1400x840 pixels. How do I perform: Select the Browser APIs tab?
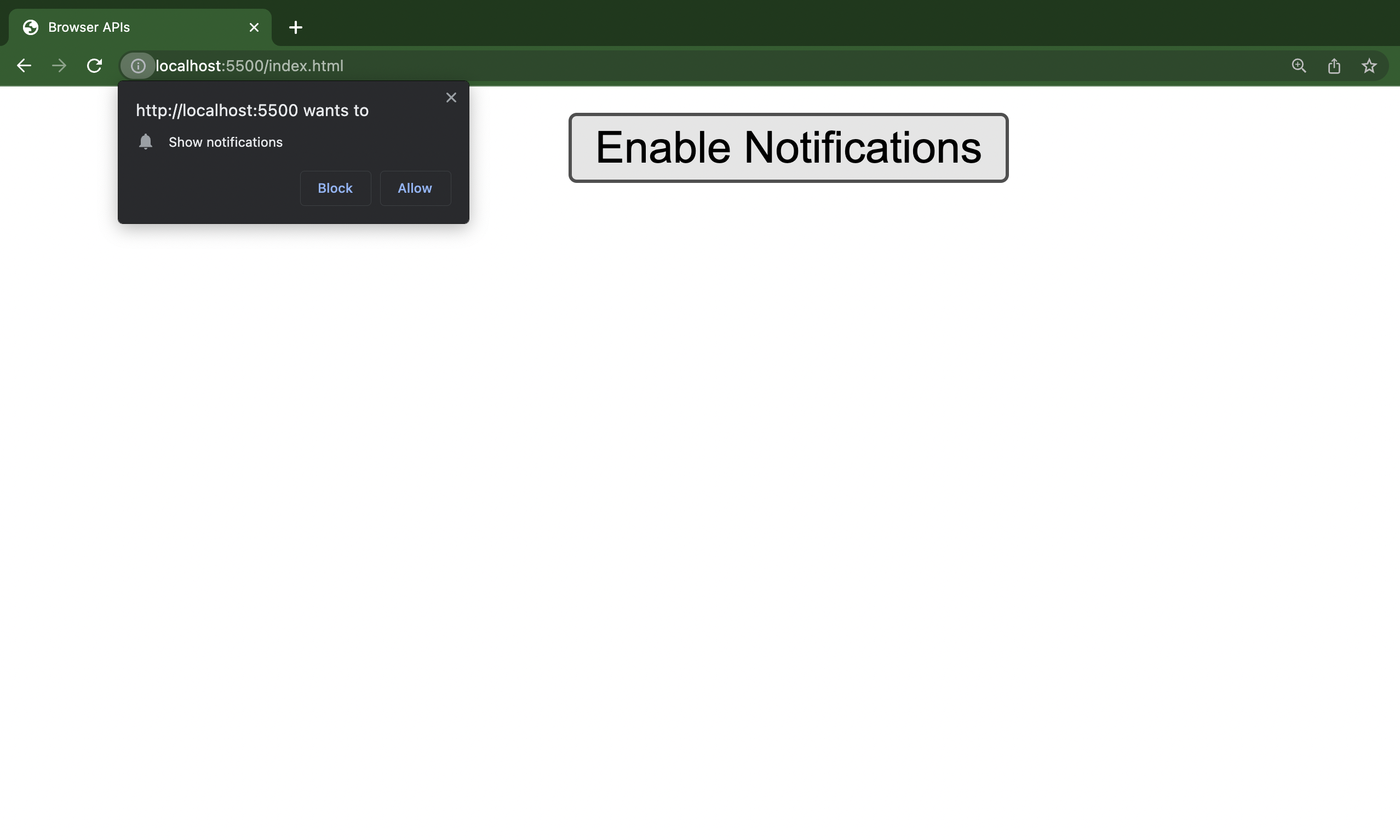point(140,27)
